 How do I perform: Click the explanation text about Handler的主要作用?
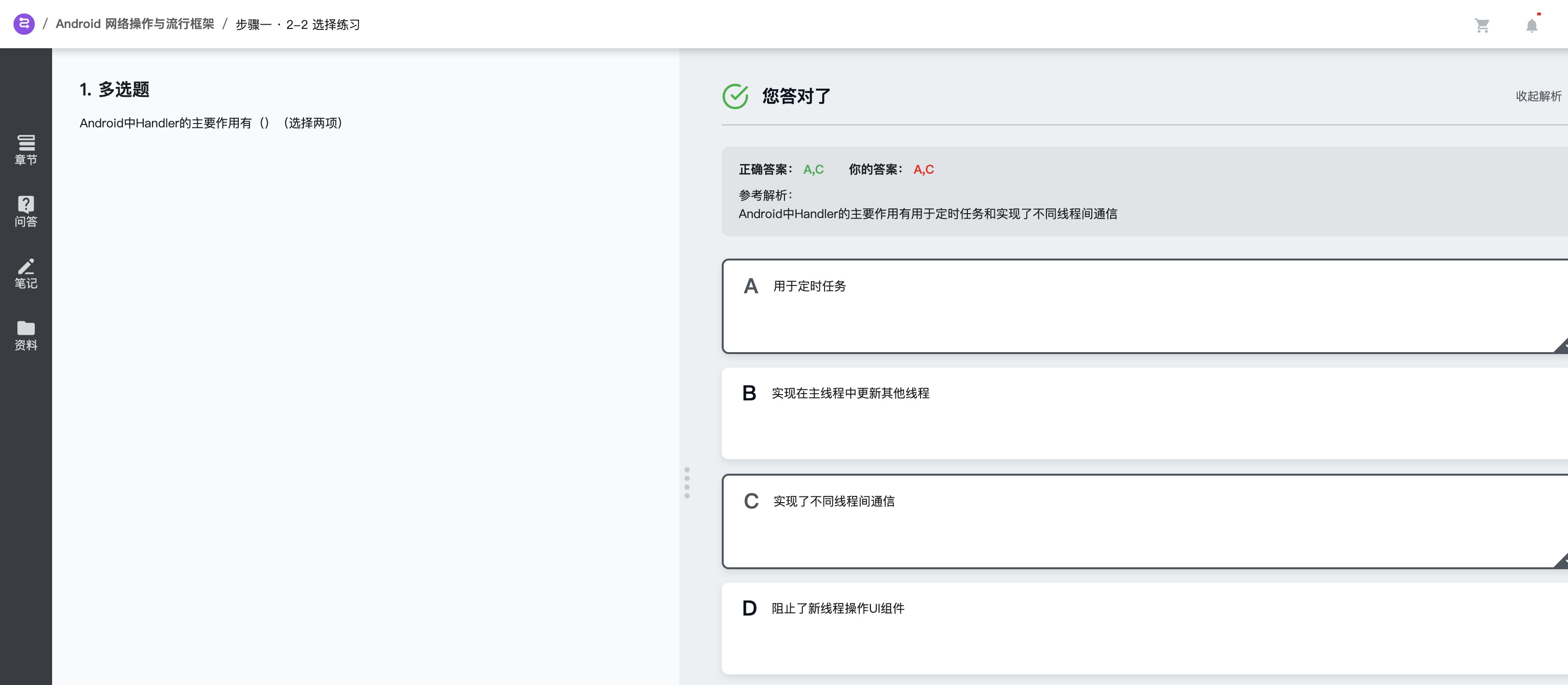click(928, 214)
